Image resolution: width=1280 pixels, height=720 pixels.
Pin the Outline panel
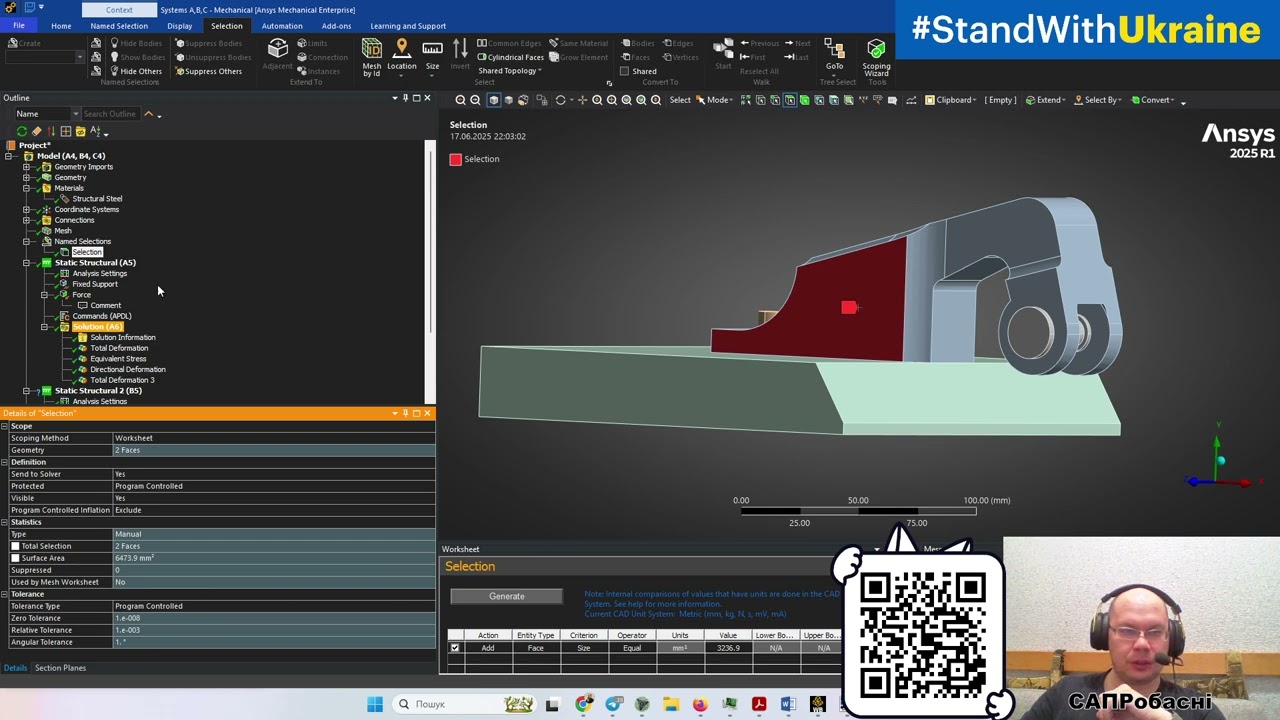[x=405, y=98]
